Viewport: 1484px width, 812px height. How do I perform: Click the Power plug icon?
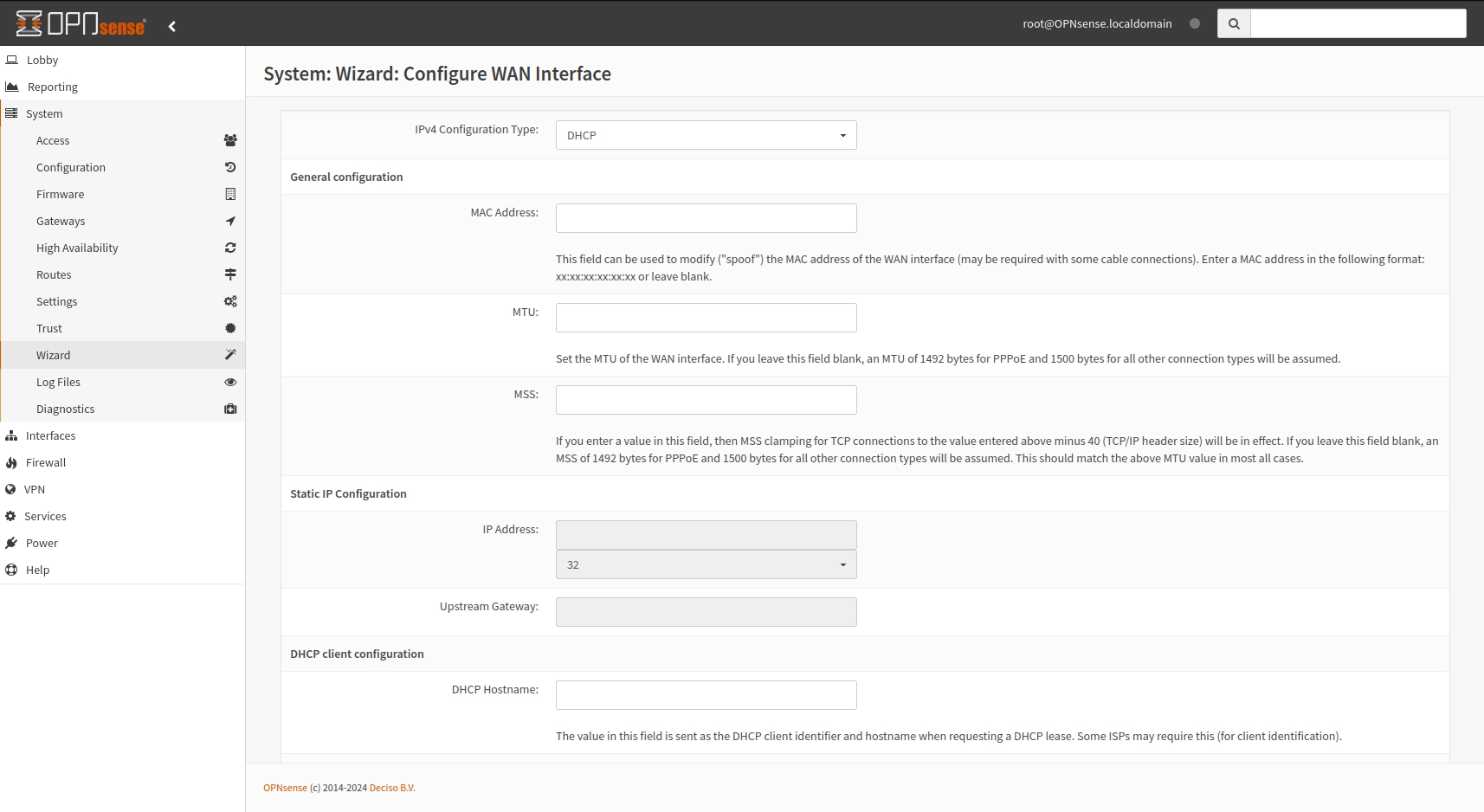[11, 543]
